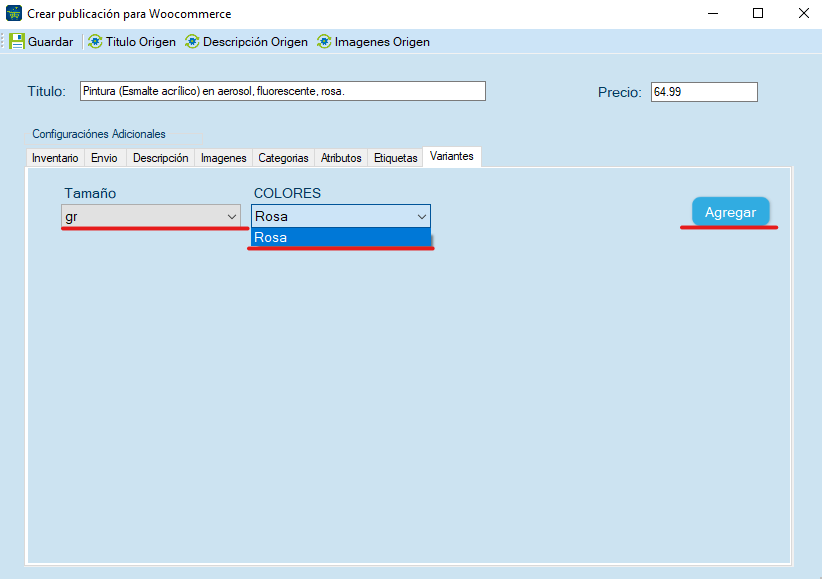Open the Tamaño dropdown showing gr
Viewport: 822px width, 579px height.
[151, 216]
